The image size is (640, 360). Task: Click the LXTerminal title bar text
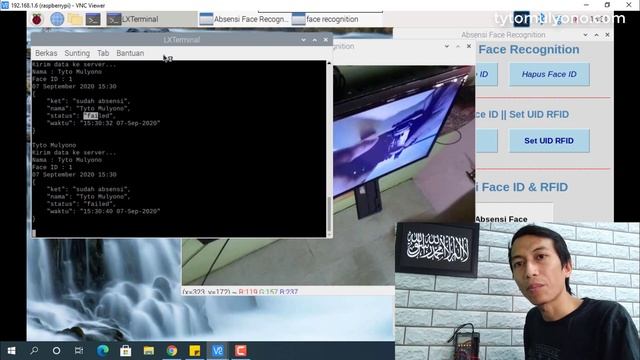182,40
